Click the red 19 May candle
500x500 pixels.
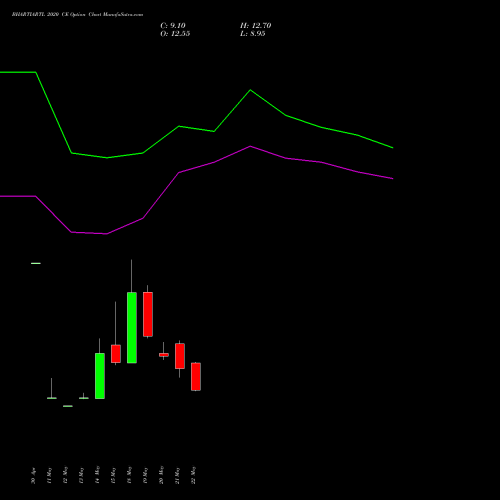[148, 314]
